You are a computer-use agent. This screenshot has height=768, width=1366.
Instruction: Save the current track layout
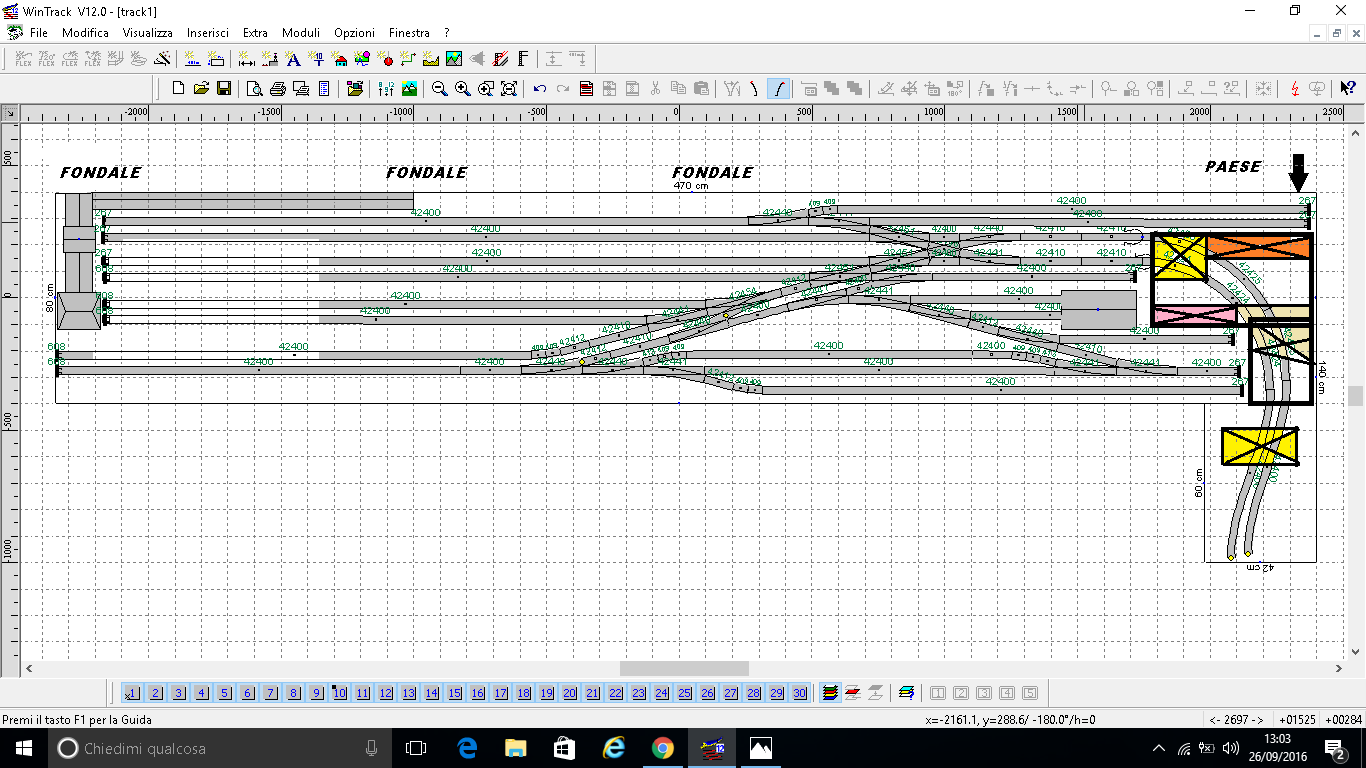pos(224,88)
